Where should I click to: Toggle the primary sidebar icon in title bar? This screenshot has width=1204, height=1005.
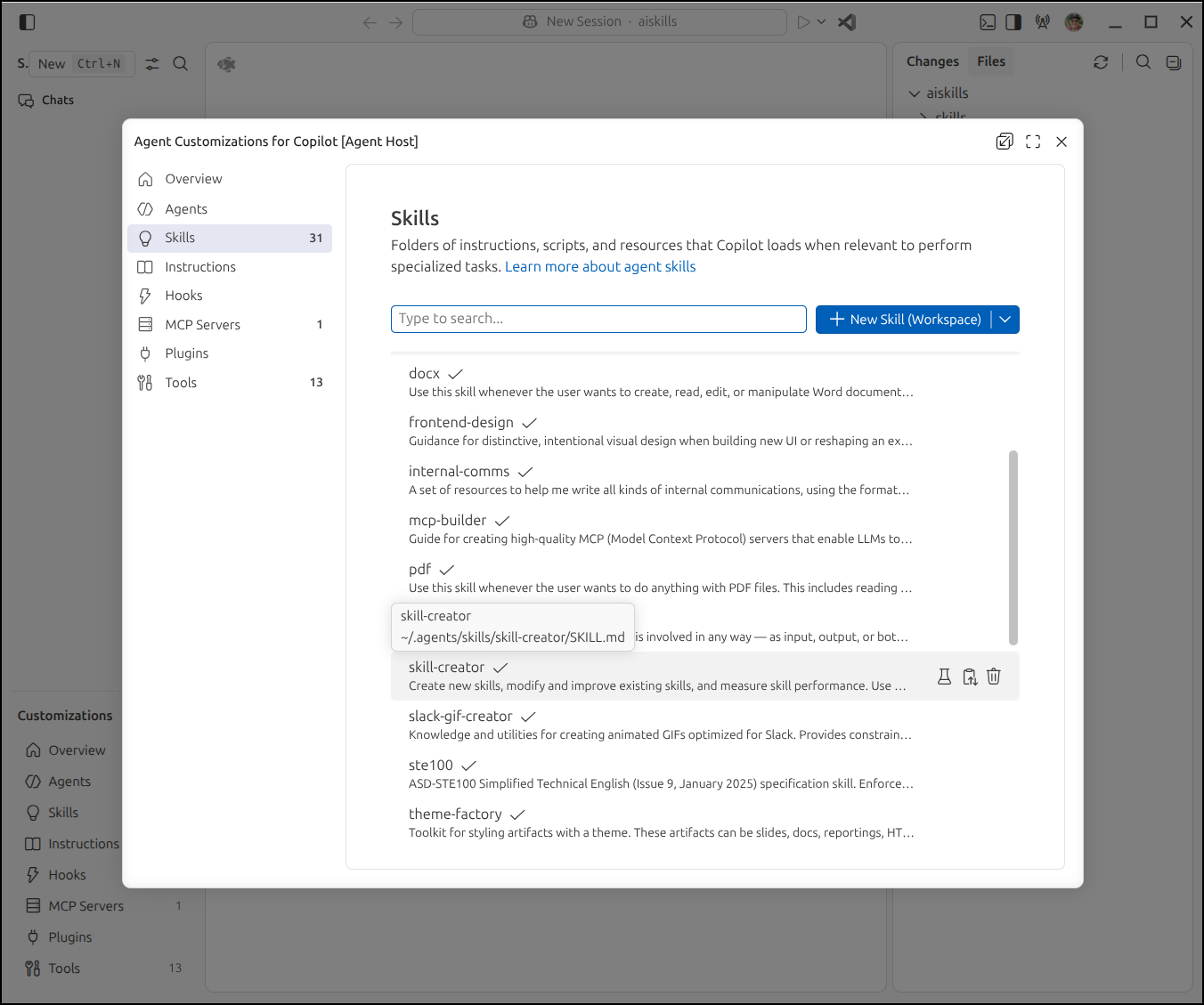[x=27, y=22]
